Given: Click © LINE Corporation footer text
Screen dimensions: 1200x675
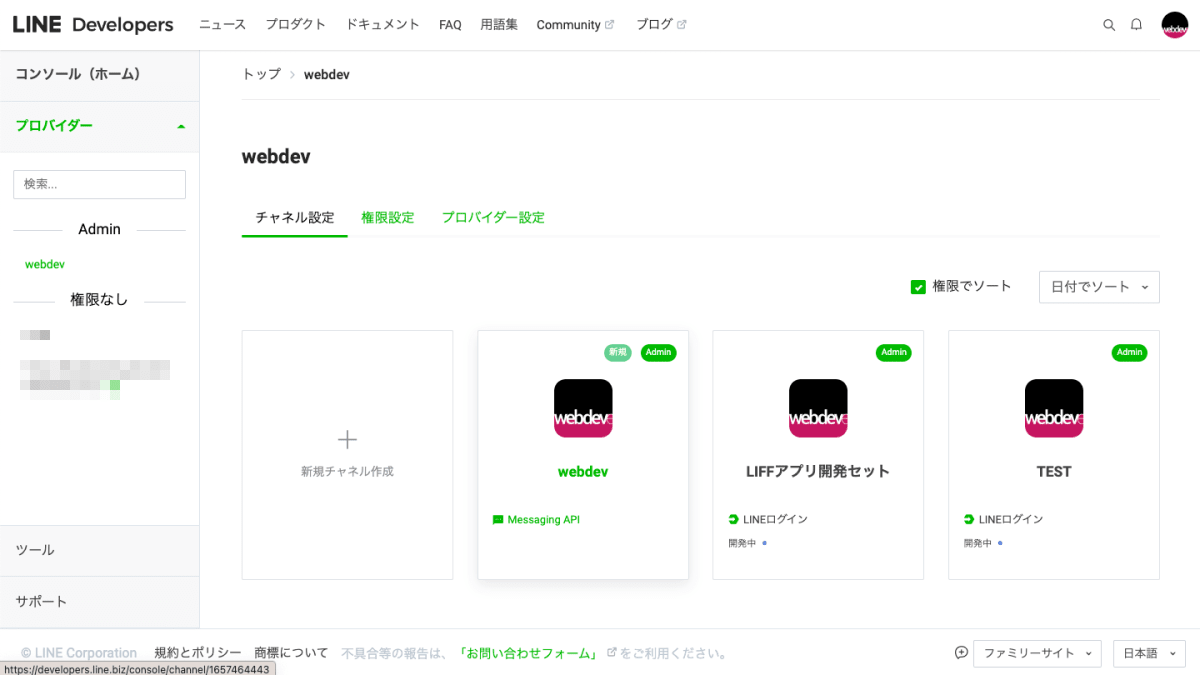Looking at the screenshot, I should point(79,653).
